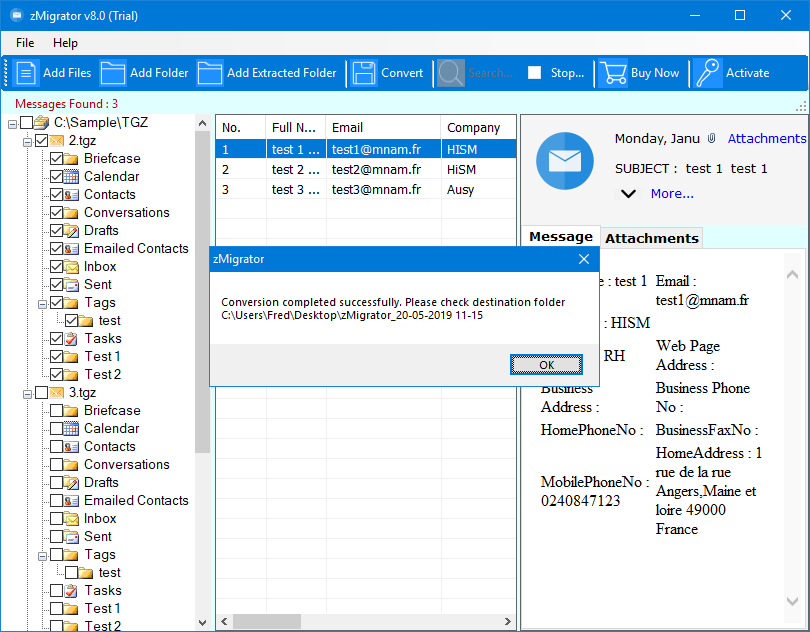Click the Sent folder icon under 2.tgz
The width and height of the screenshot is (810, 632).
coord(71,285)
